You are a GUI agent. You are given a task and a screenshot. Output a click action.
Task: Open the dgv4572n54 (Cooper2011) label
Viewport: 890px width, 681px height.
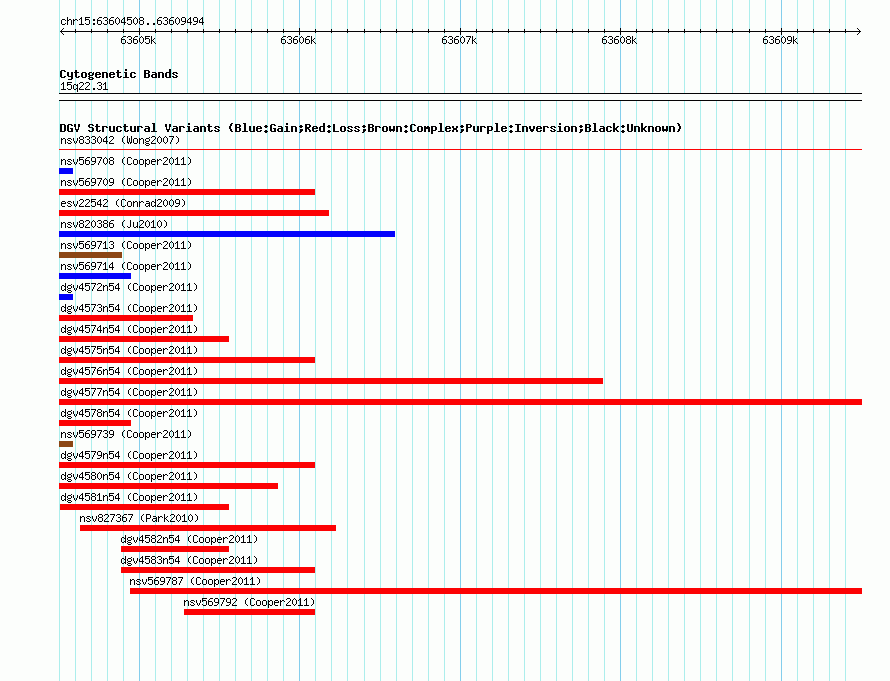129,287
